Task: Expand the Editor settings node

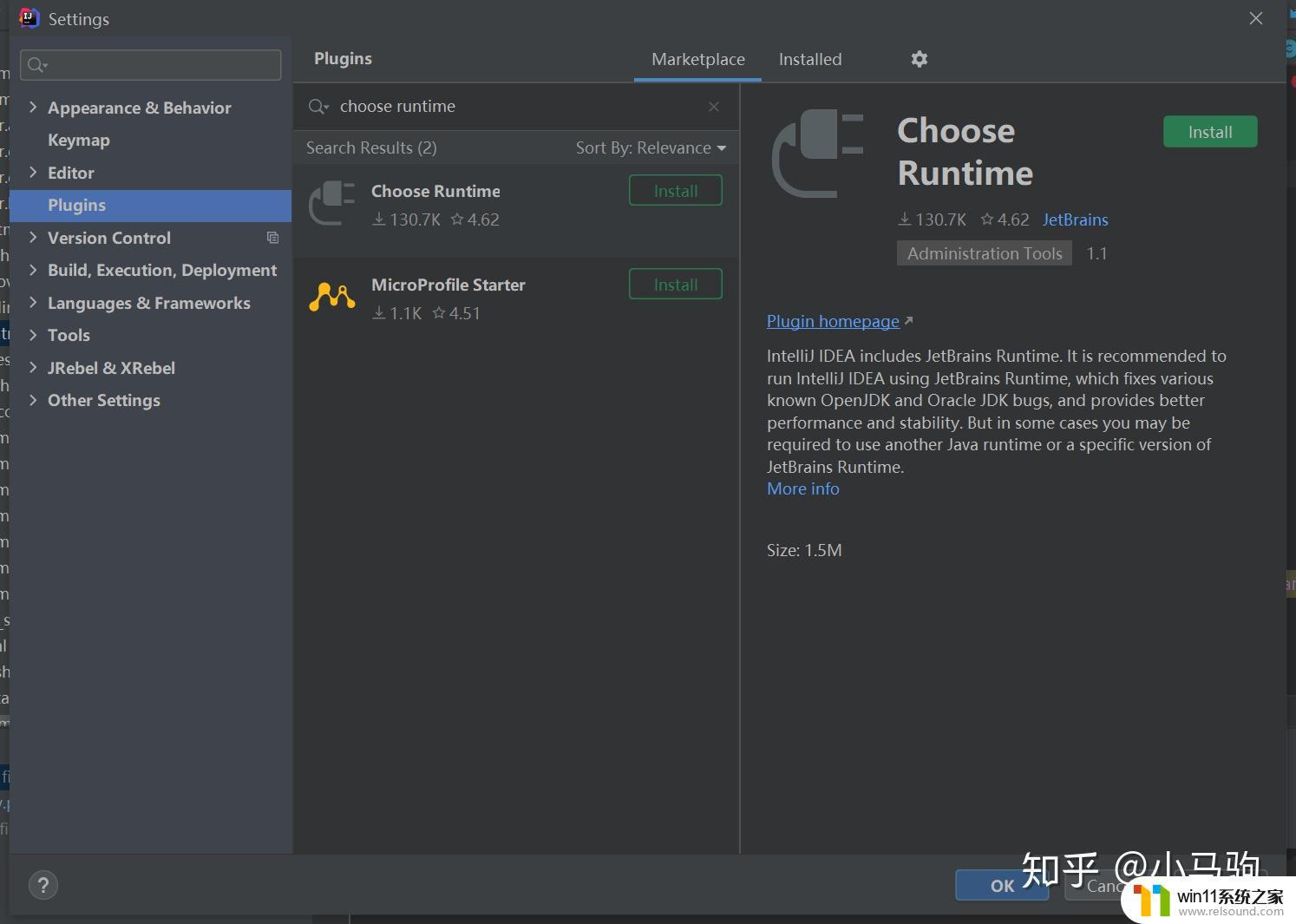Action: click(x=33, y=173)
